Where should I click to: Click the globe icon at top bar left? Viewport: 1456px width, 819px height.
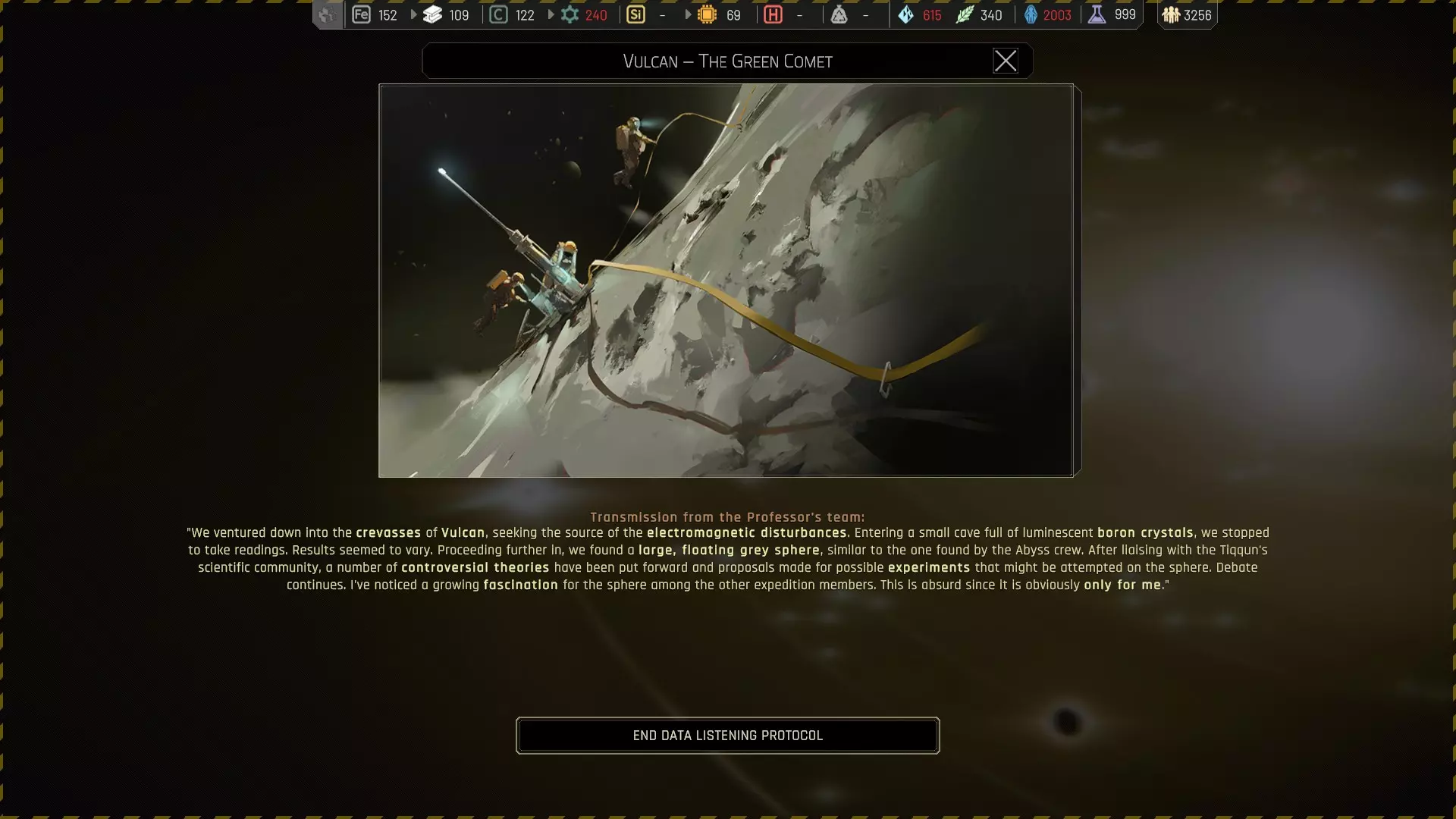point(327,14)
